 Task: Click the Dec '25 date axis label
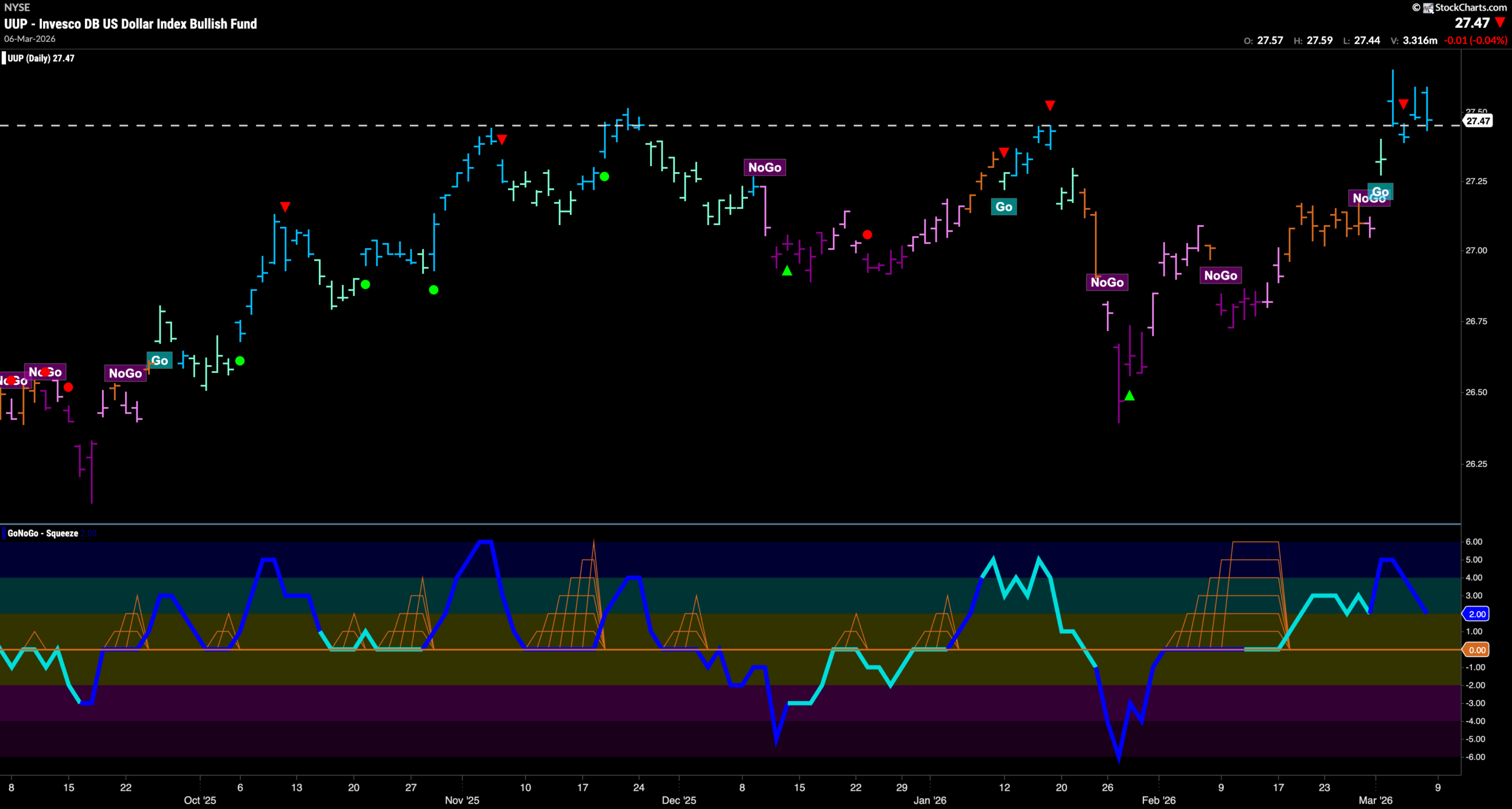[679, 800]
